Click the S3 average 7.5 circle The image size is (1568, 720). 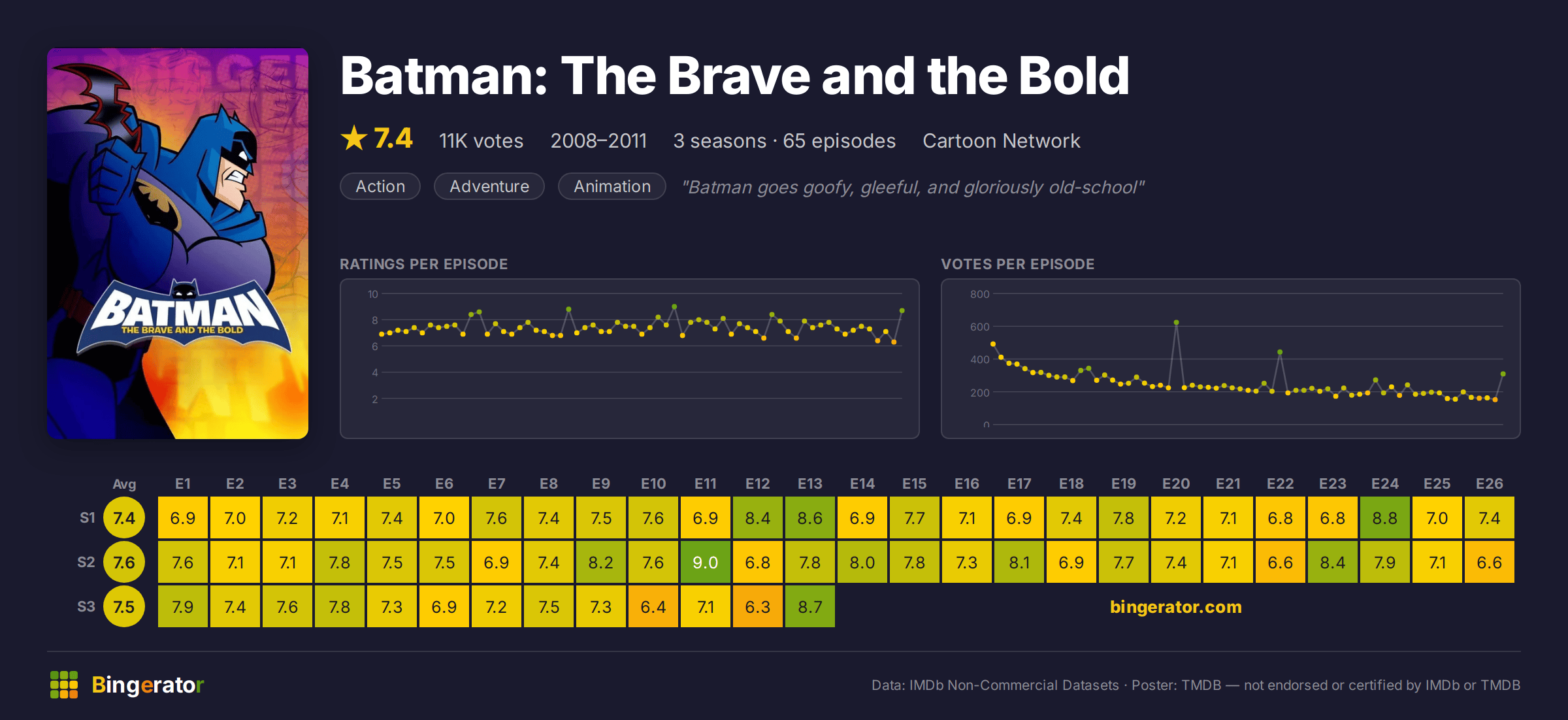124,607
